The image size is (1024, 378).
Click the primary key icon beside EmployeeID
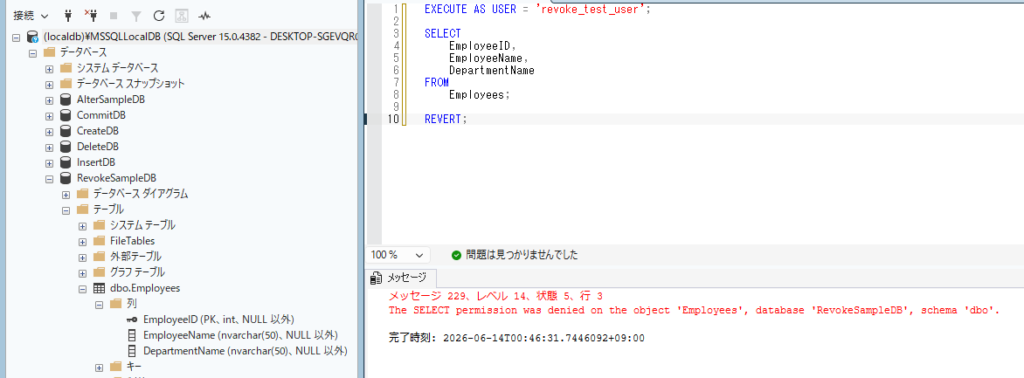coord(131,319)
